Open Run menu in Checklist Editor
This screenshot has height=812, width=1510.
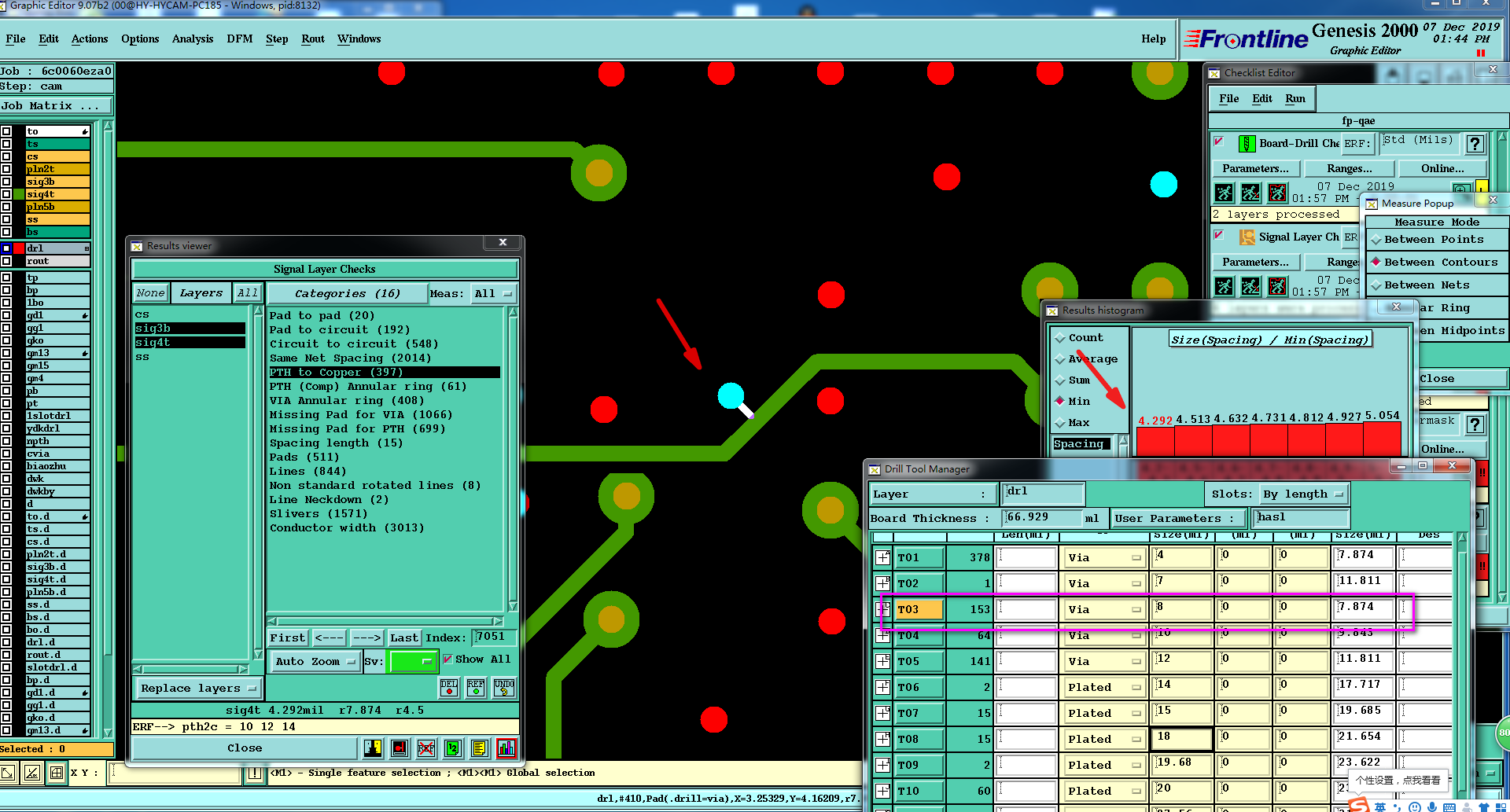click(1295, 99)
